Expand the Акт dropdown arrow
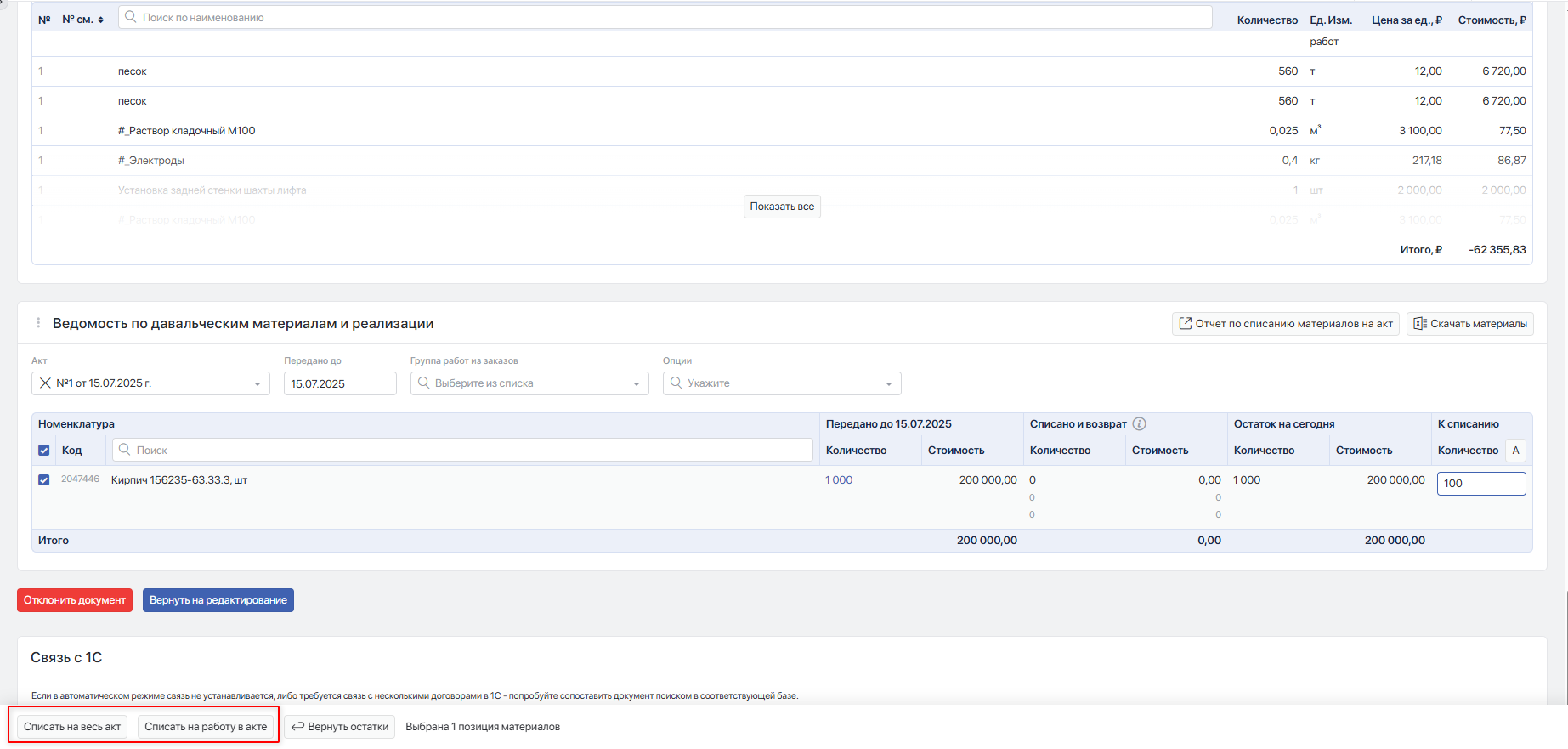 point(258,384)
